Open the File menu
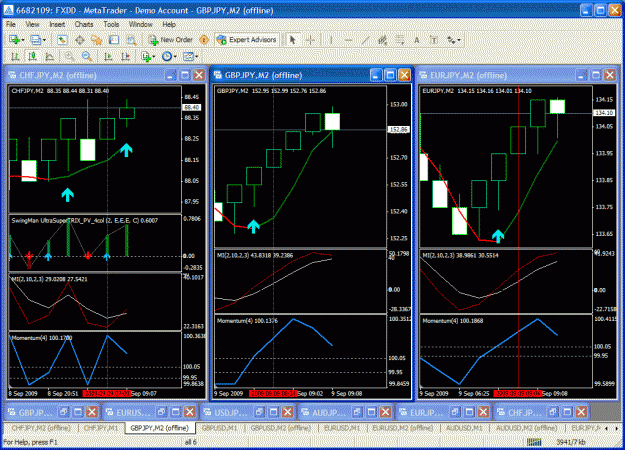625x450 pixels. [x=11, y=24]
